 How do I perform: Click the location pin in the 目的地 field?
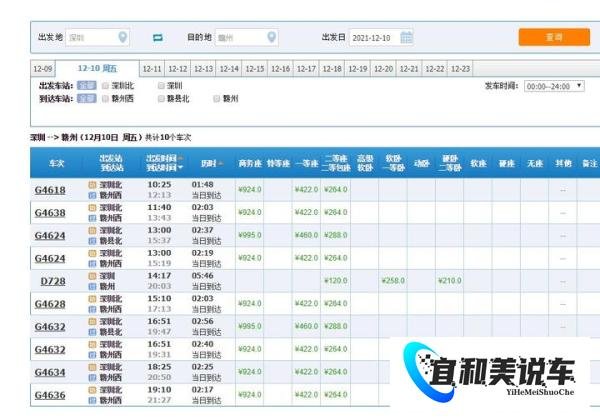[x=271, y=37]
